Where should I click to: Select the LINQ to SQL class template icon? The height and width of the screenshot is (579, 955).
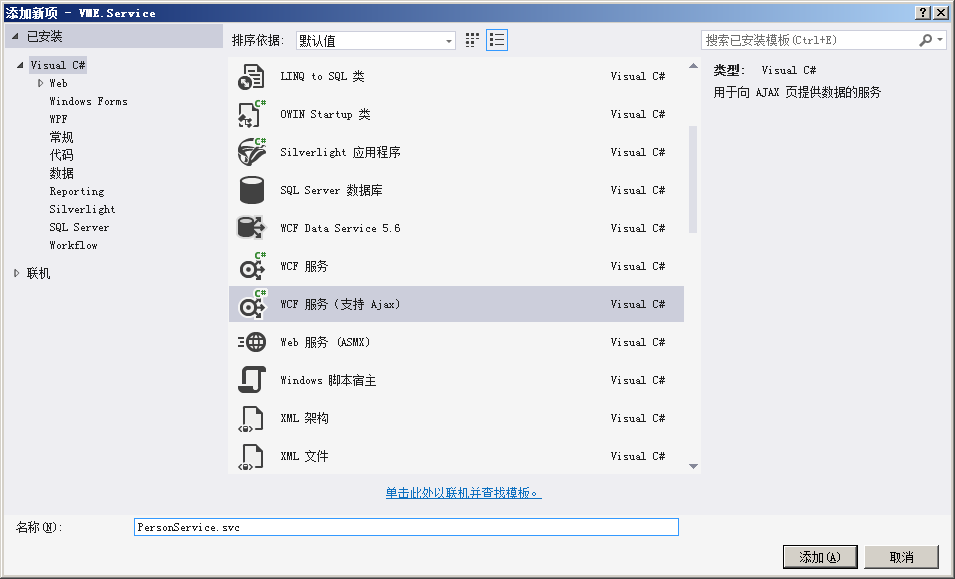[251, 77]
